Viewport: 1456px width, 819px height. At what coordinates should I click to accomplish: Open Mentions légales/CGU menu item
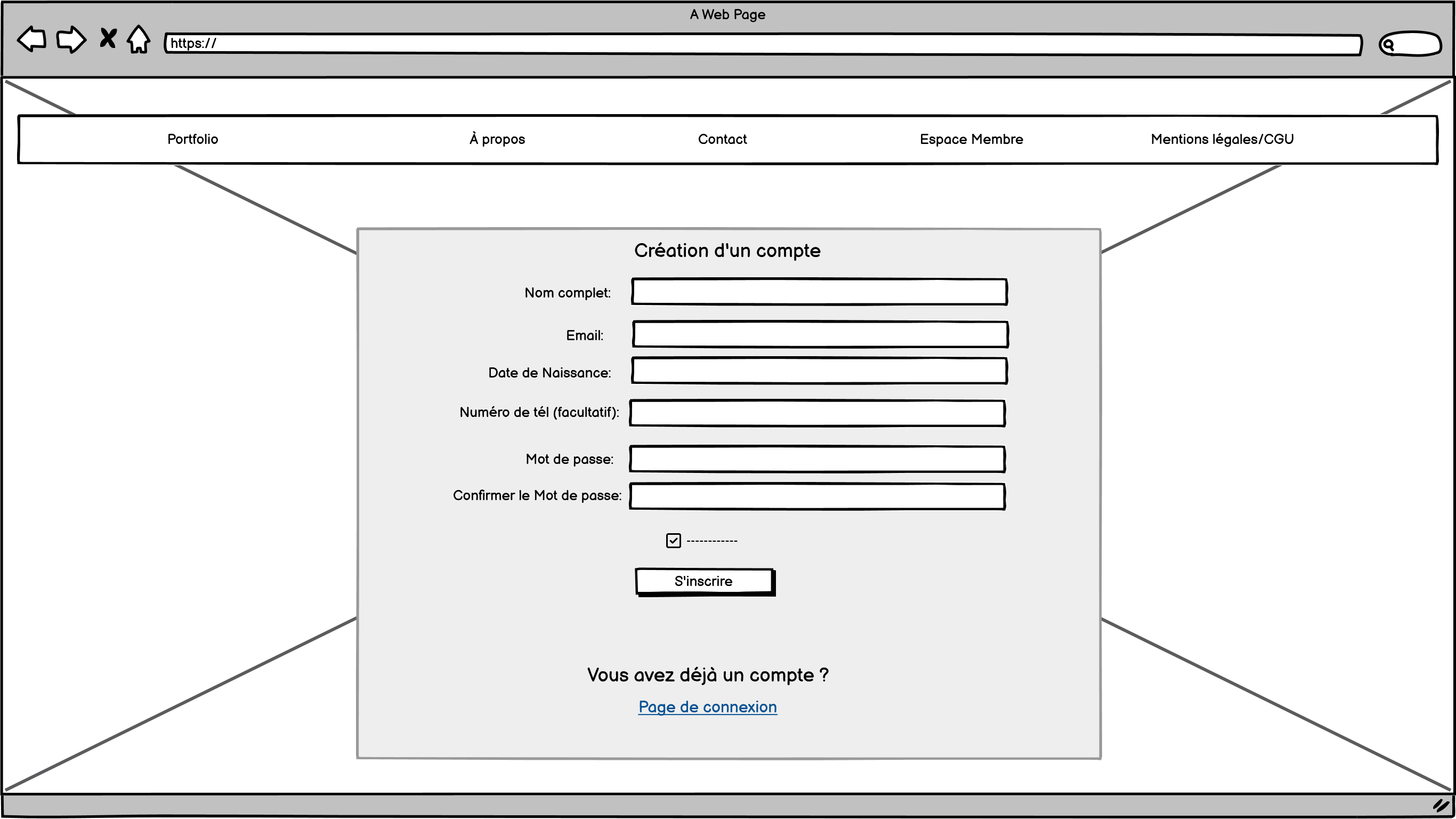pyautogui.click(x=1222, y=139)
